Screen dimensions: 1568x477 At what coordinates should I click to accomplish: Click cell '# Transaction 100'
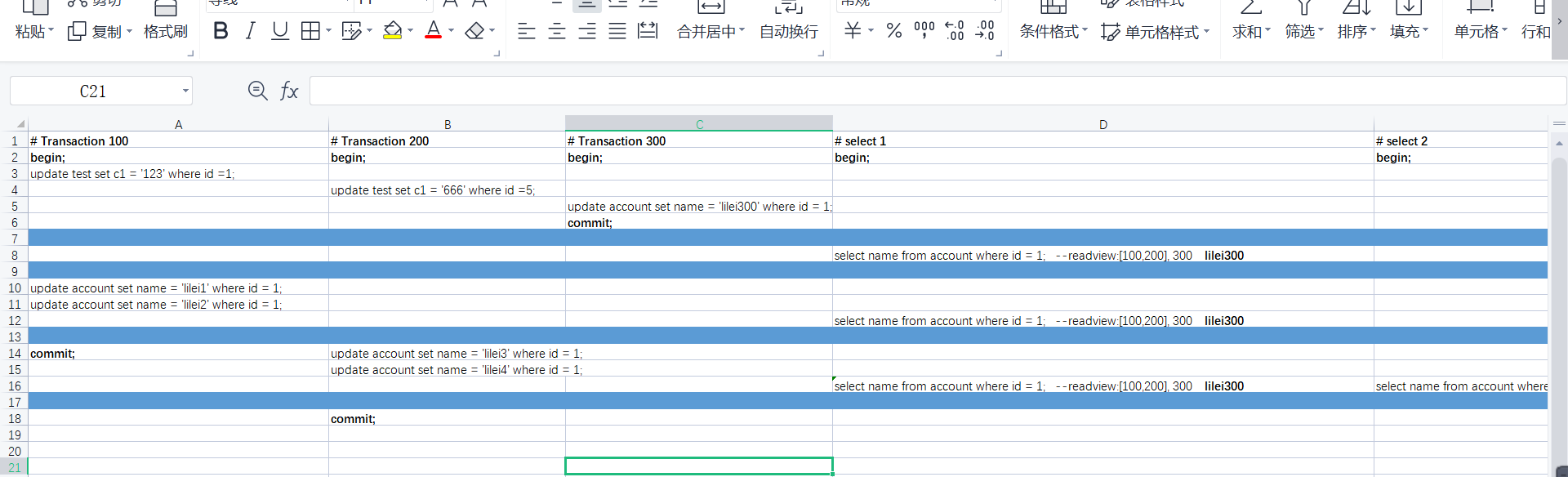[178, 140]
